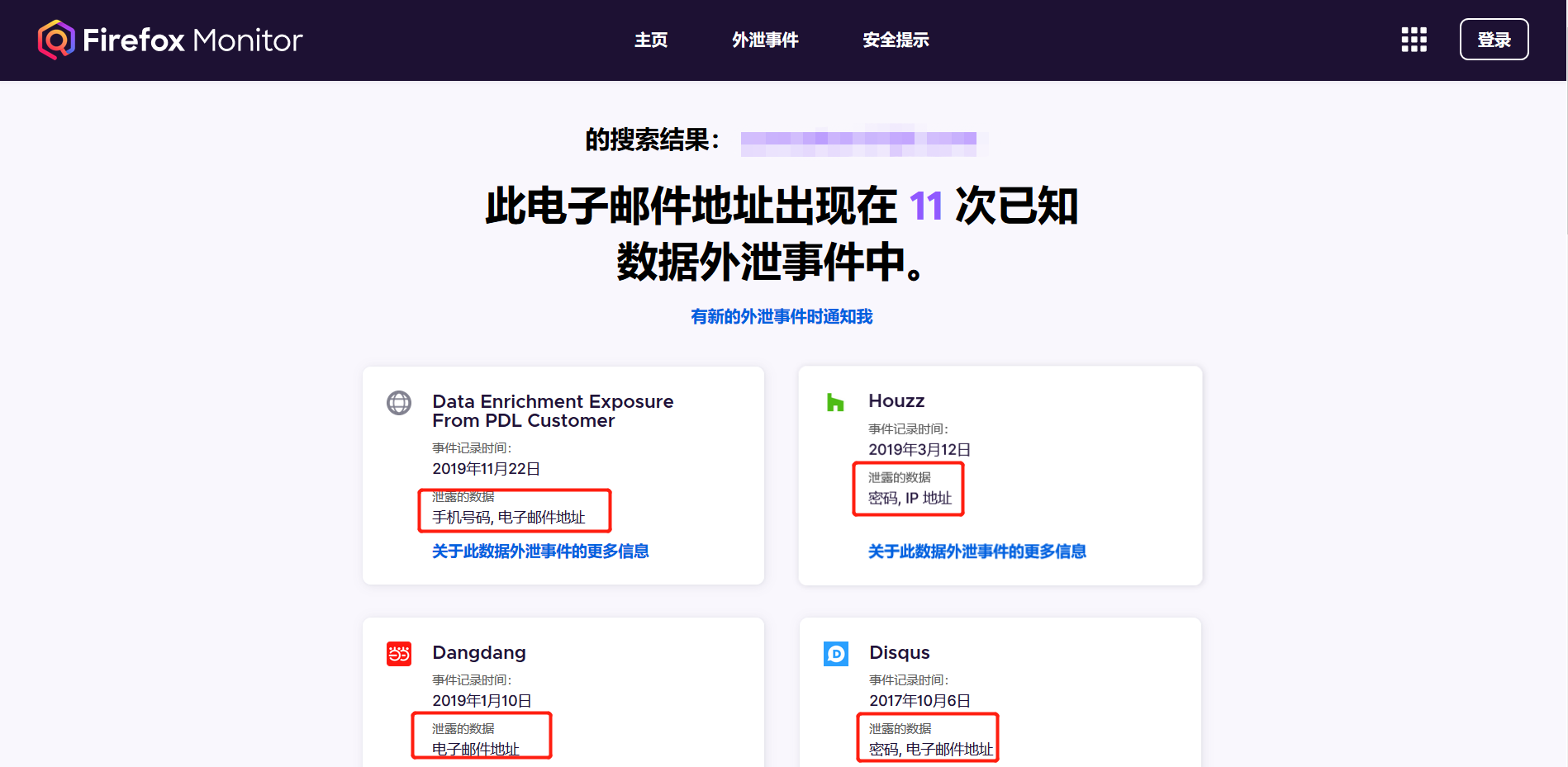This screenshot has width=1568, height=767.
Task: Click the Houzz breach title
Action: tap(896, 401)
